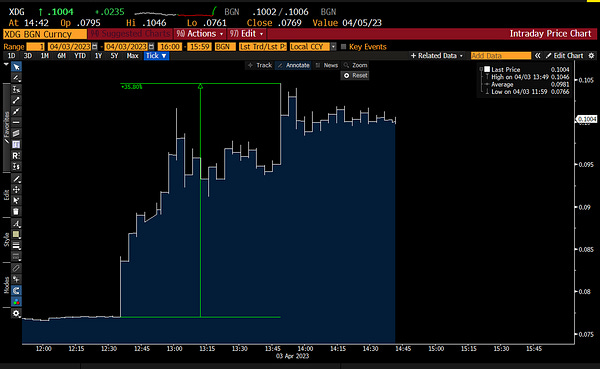600x369 pixels.
Task: Open the text style A icon
Action: coord(16,224)
